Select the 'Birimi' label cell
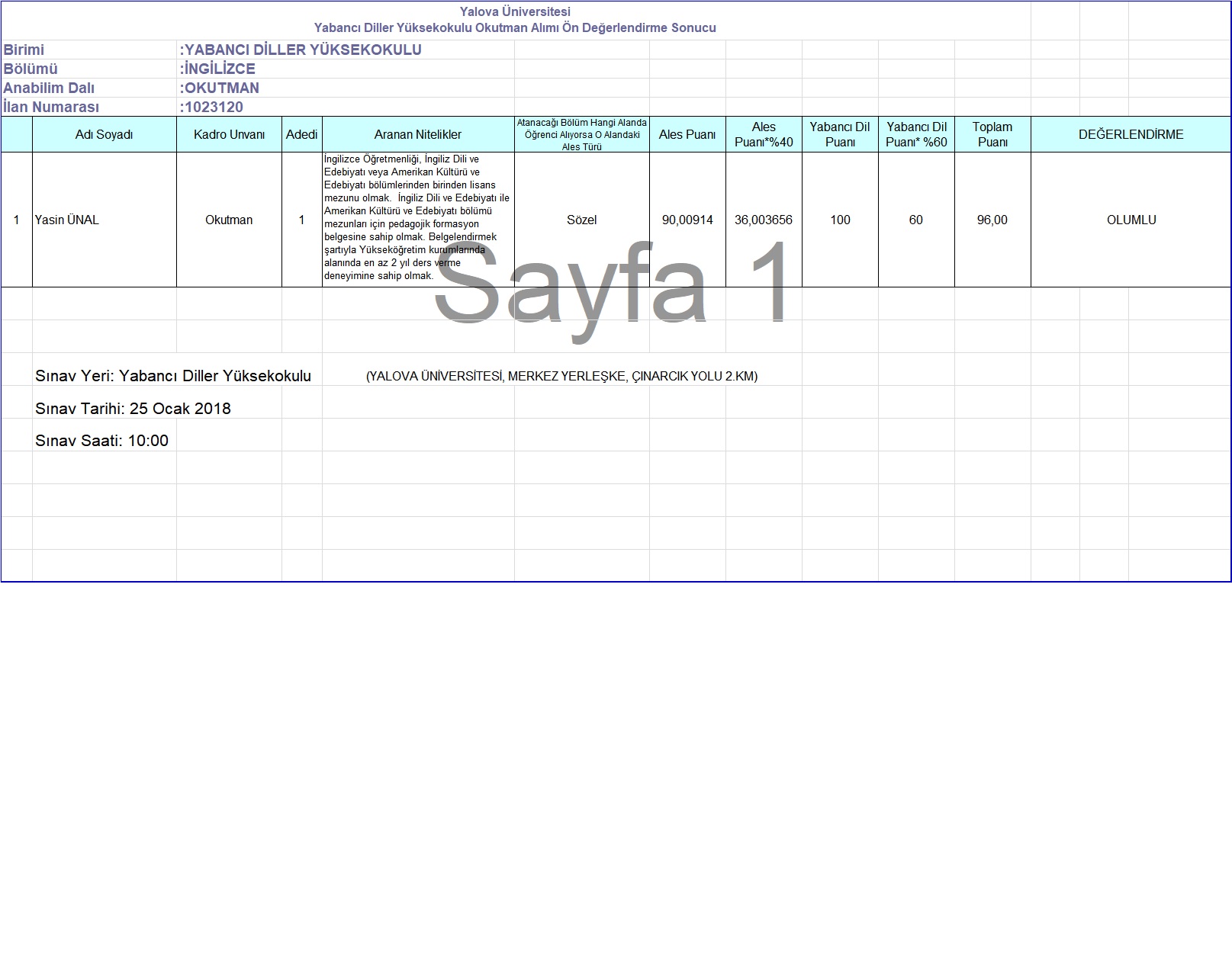 point(88,50)
